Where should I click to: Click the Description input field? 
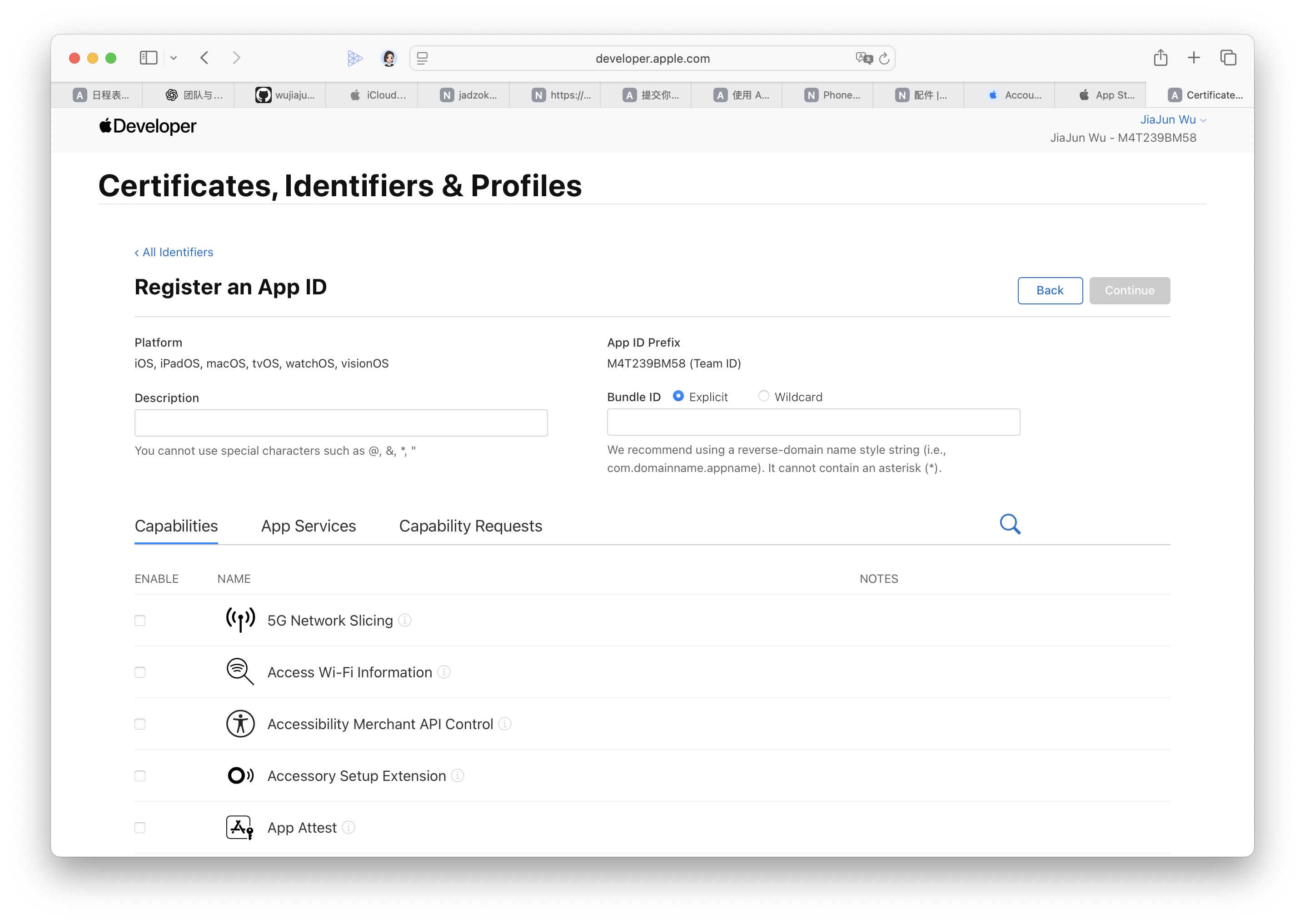(341, 423)
